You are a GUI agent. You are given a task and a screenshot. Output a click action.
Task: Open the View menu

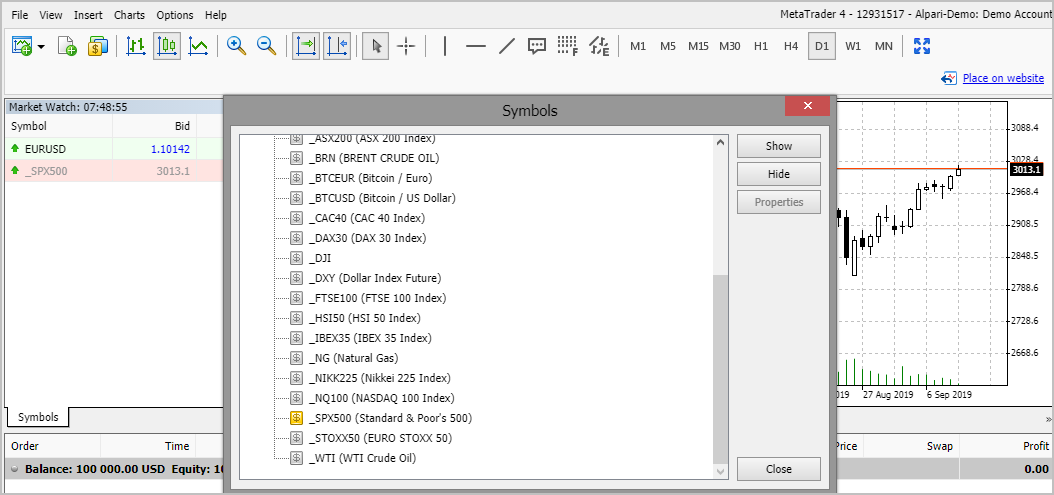(51, 15)
